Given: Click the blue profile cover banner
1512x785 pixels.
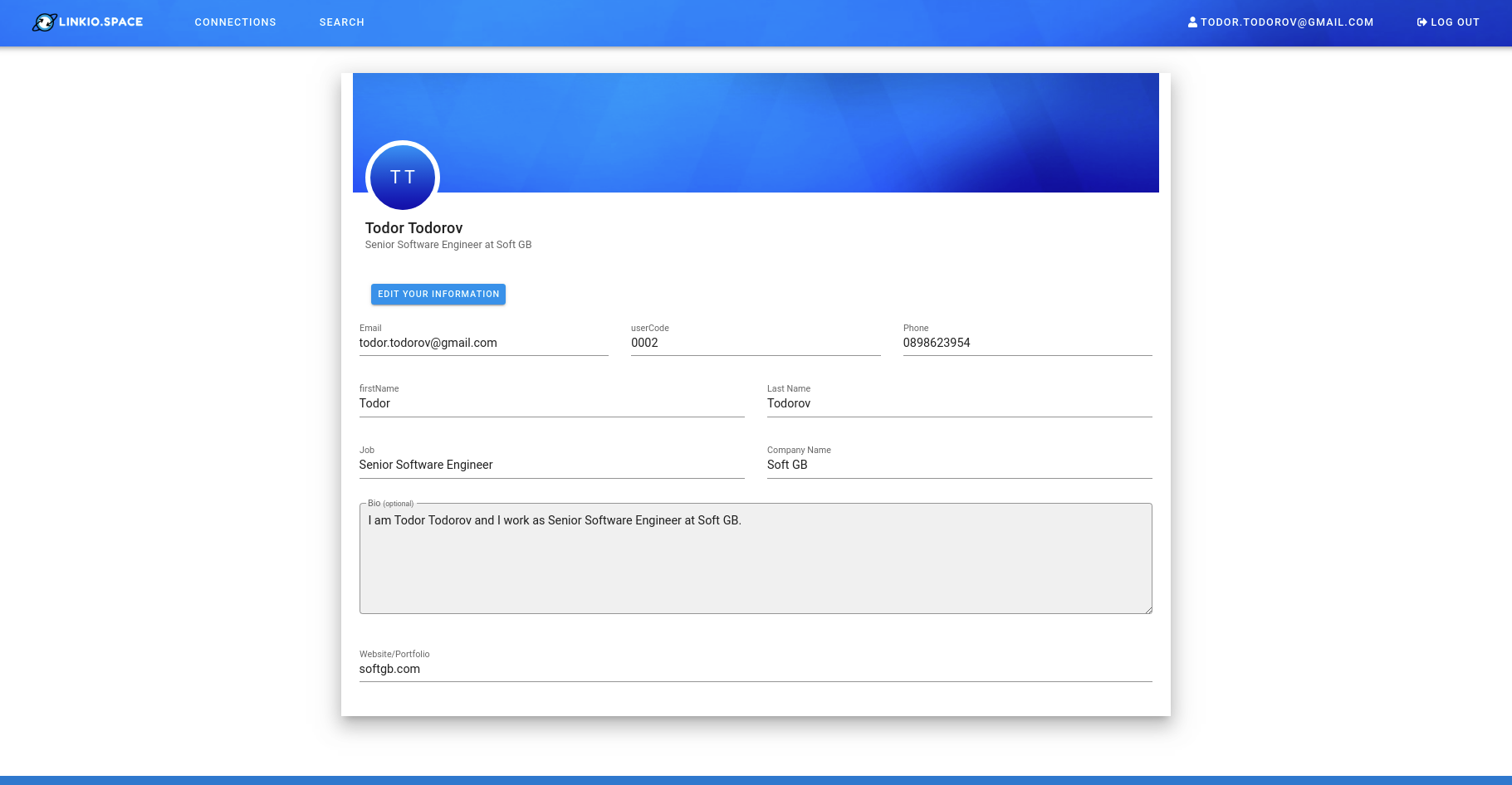Looking at the screenshot, I should [756, 133].
